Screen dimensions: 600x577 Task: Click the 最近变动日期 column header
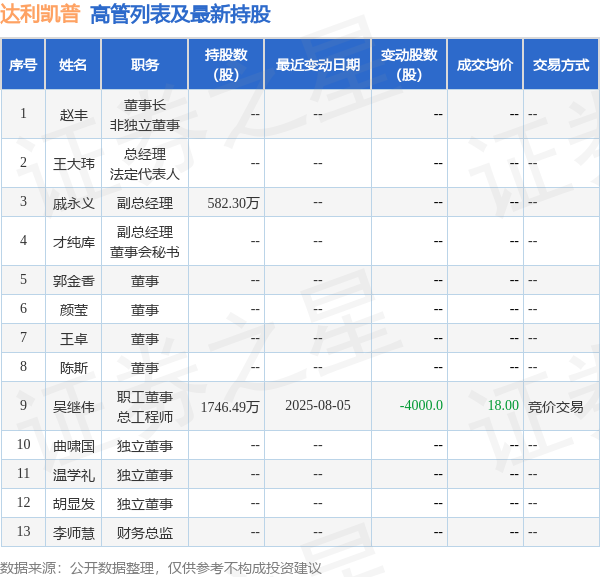[x=318, y=64]
